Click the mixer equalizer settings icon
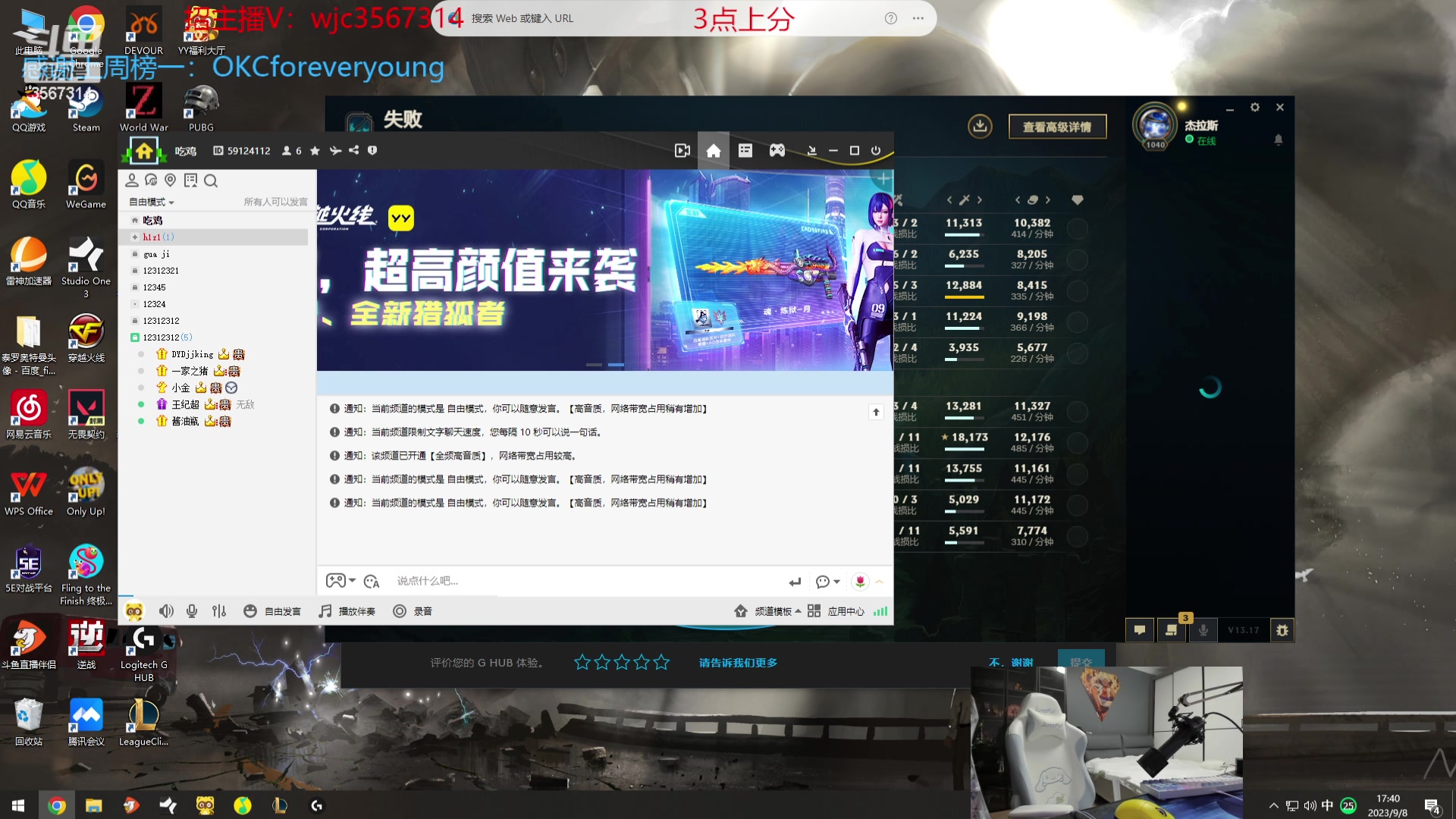The image size is (1456, 819). 219,611
